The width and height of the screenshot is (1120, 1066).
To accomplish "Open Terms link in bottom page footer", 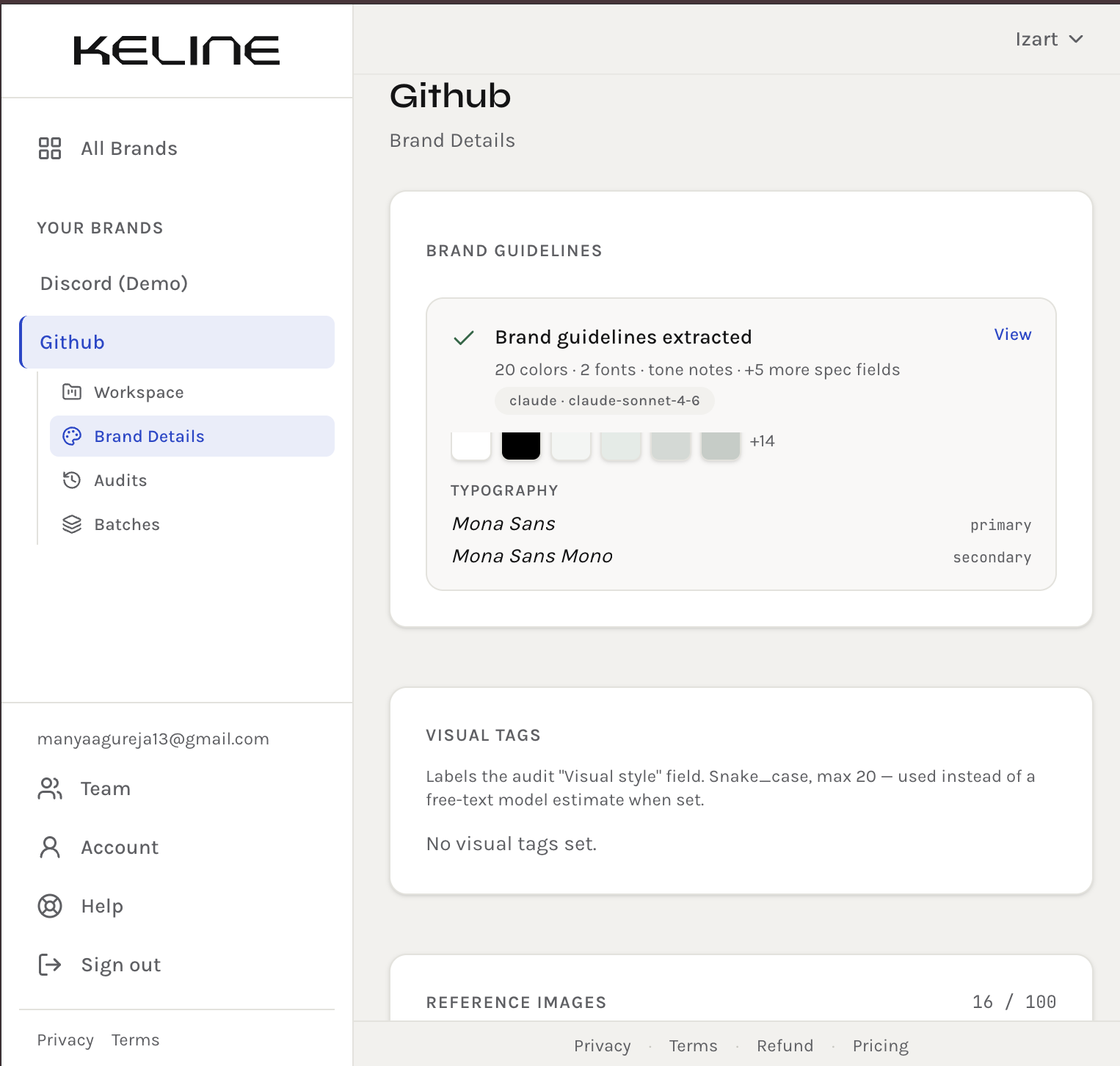I will 694,1045.
